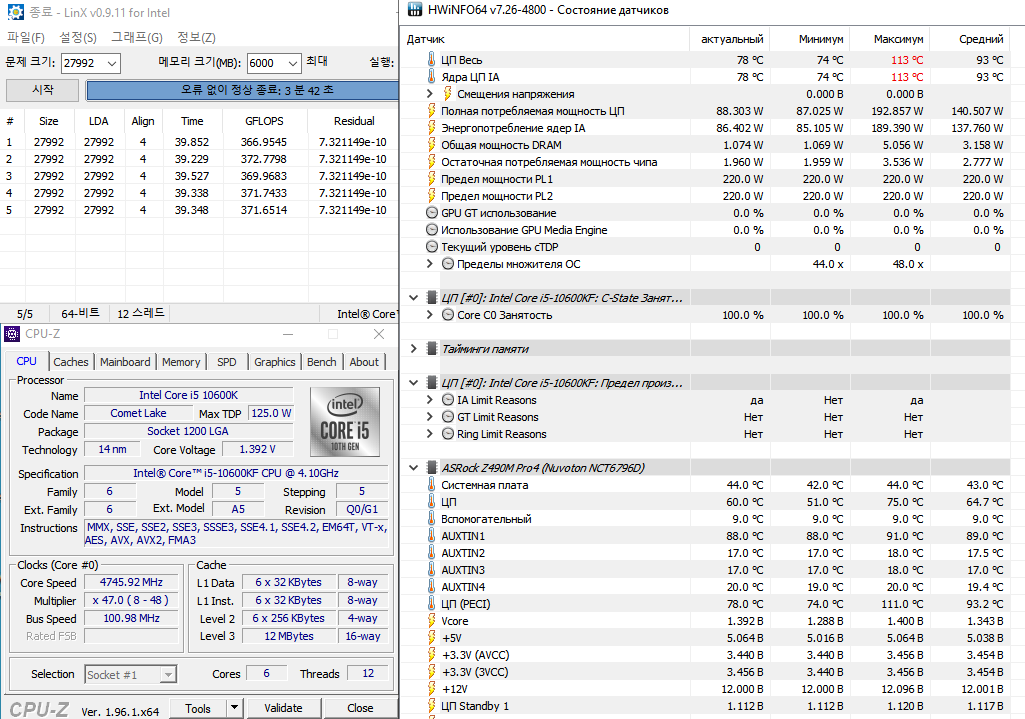Screen dimensions: 1025x719
Task: Click power icon beside Общая мощность DRAM
Action: (431, 144)
